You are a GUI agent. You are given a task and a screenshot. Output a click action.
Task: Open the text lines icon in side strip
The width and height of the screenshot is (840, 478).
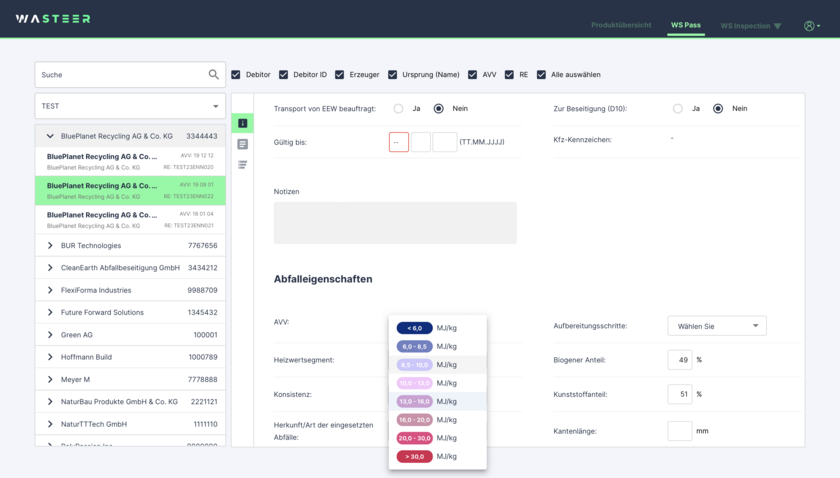tap(243, 165)
